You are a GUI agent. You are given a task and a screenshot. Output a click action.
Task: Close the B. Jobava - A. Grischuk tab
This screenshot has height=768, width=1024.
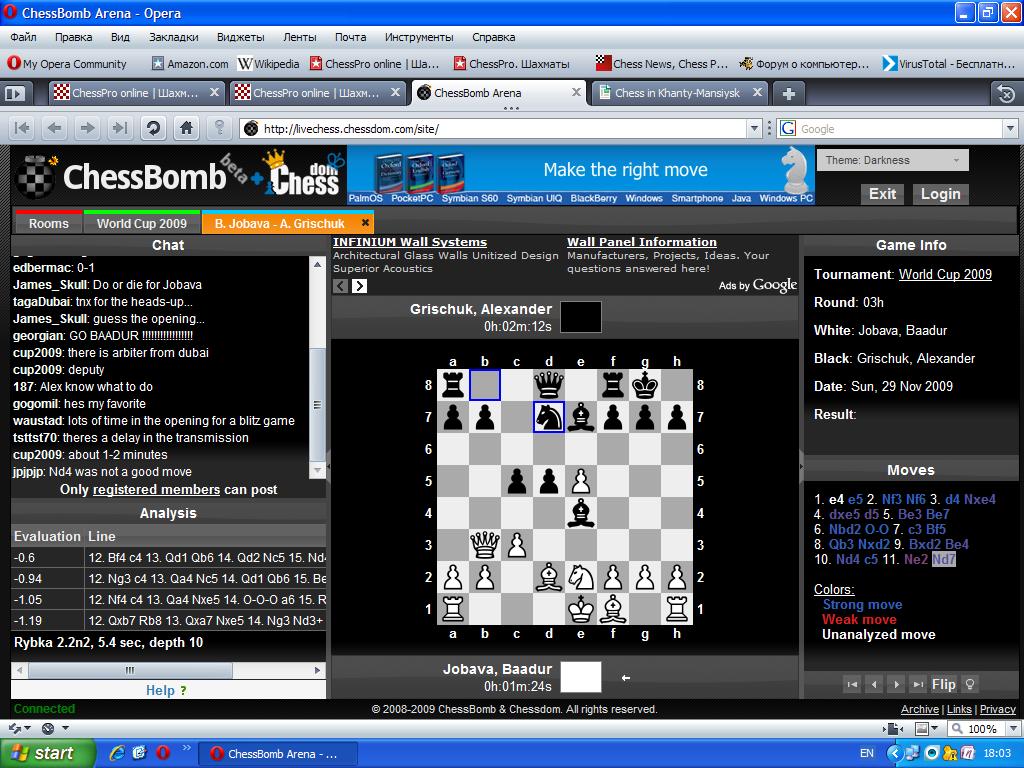pyautogui.click(x=366, y=223)
